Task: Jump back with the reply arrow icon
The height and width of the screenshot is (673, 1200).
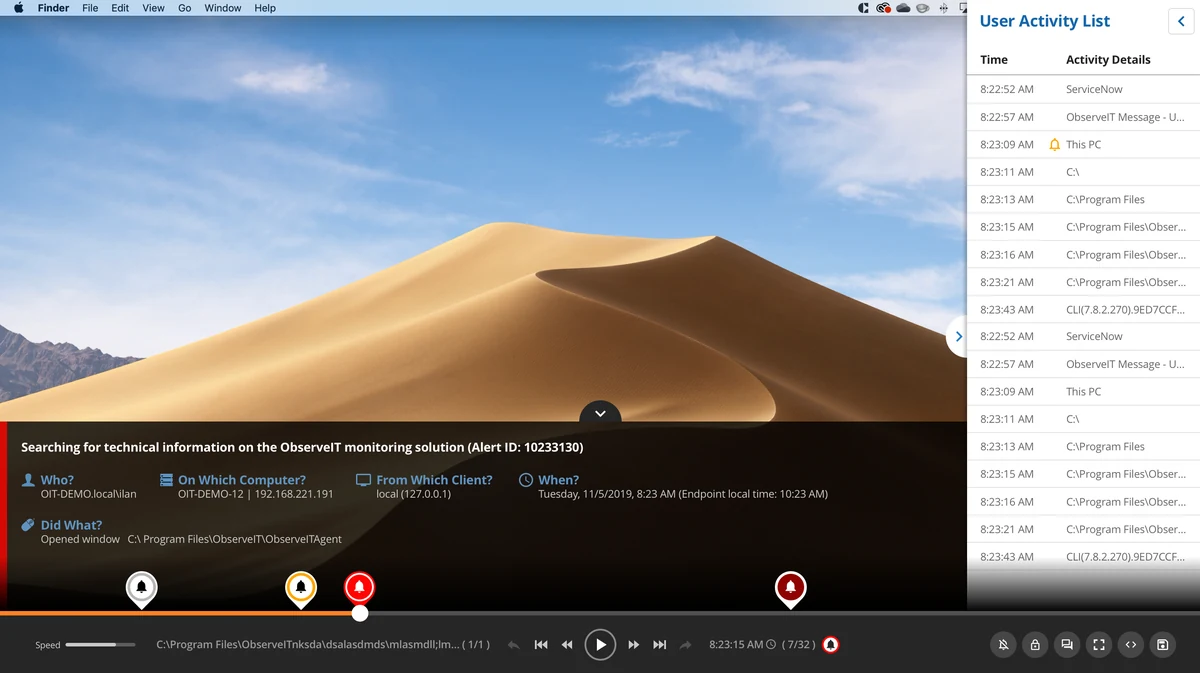Action: (x=513, y=645)
